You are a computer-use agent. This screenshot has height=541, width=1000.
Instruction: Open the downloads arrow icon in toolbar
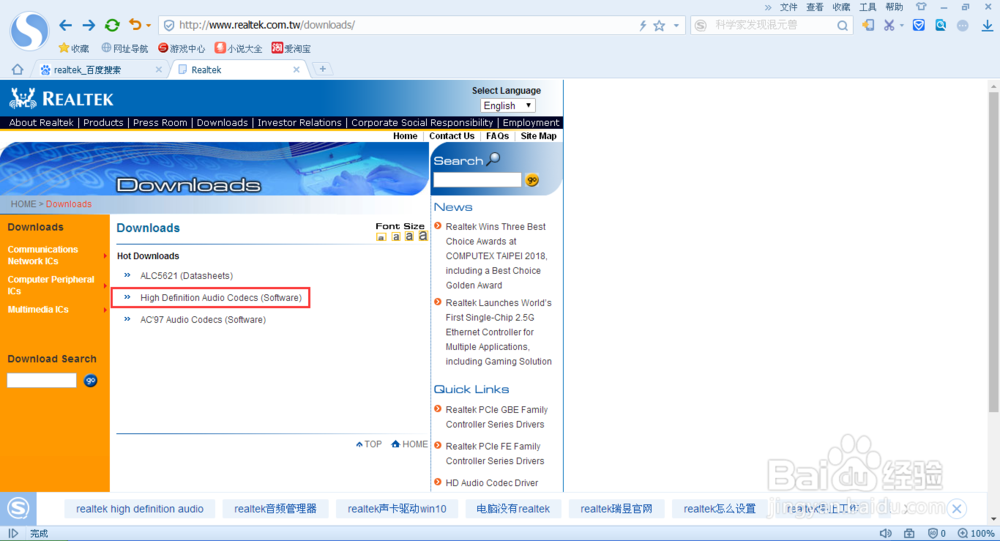click(987, 25)
